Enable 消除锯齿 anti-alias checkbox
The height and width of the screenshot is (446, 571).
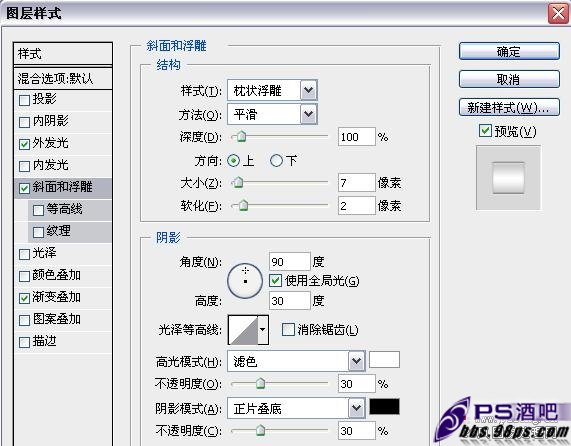[288, 330]
